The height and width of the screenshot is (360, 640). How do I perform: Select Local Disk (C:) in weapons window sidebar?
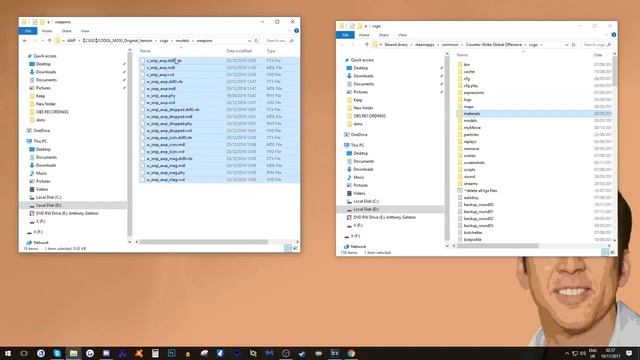[x=49, y=197]
